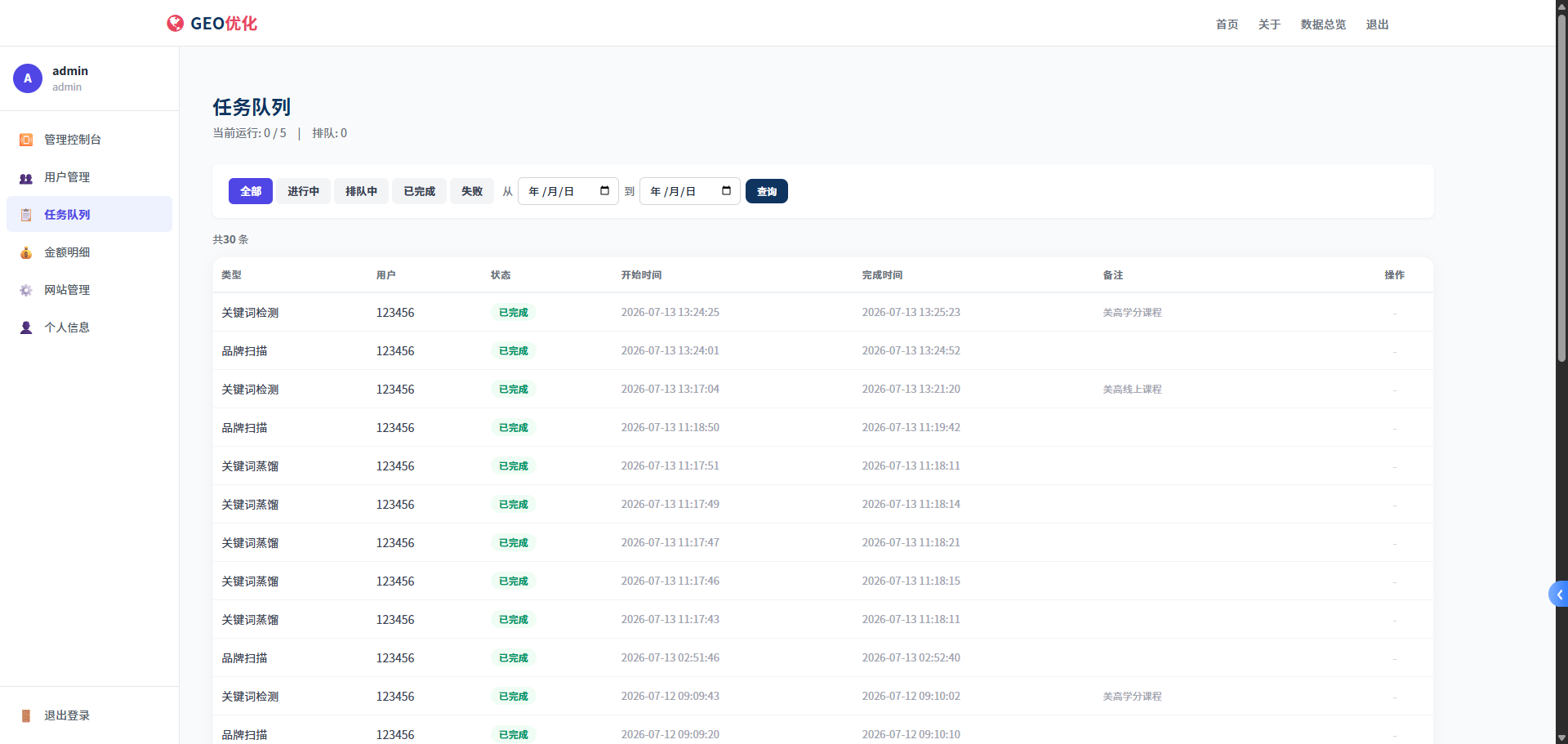Click the 任务队列 clipboard icon
1568x744 pixels.
(26, 215)
